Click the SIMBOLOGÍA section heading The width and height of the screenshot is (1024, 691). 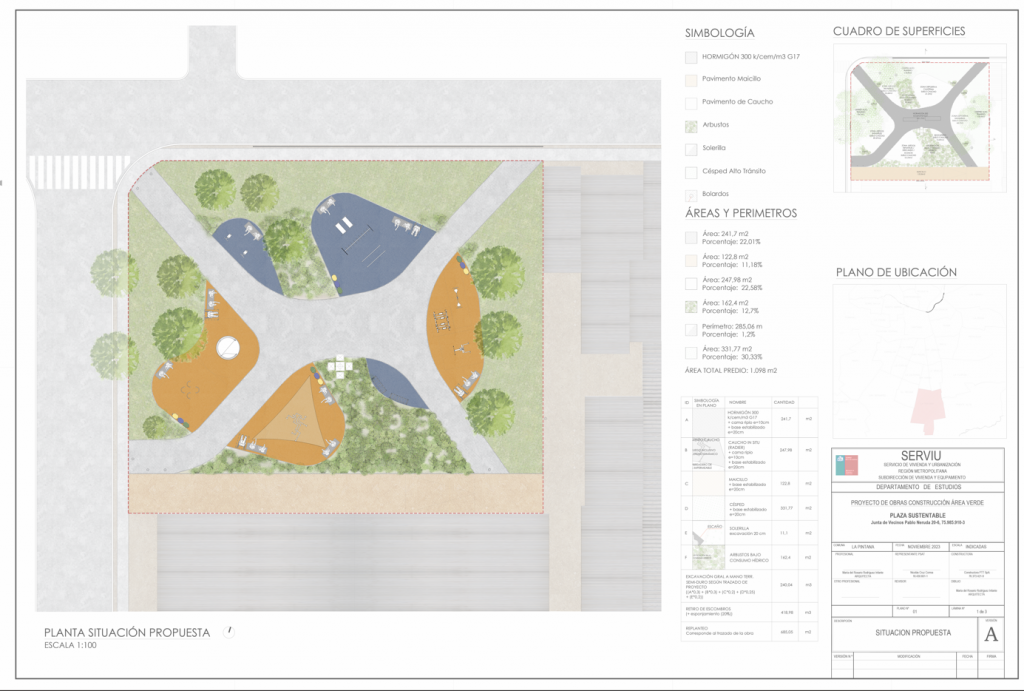(x=719, y=33)
